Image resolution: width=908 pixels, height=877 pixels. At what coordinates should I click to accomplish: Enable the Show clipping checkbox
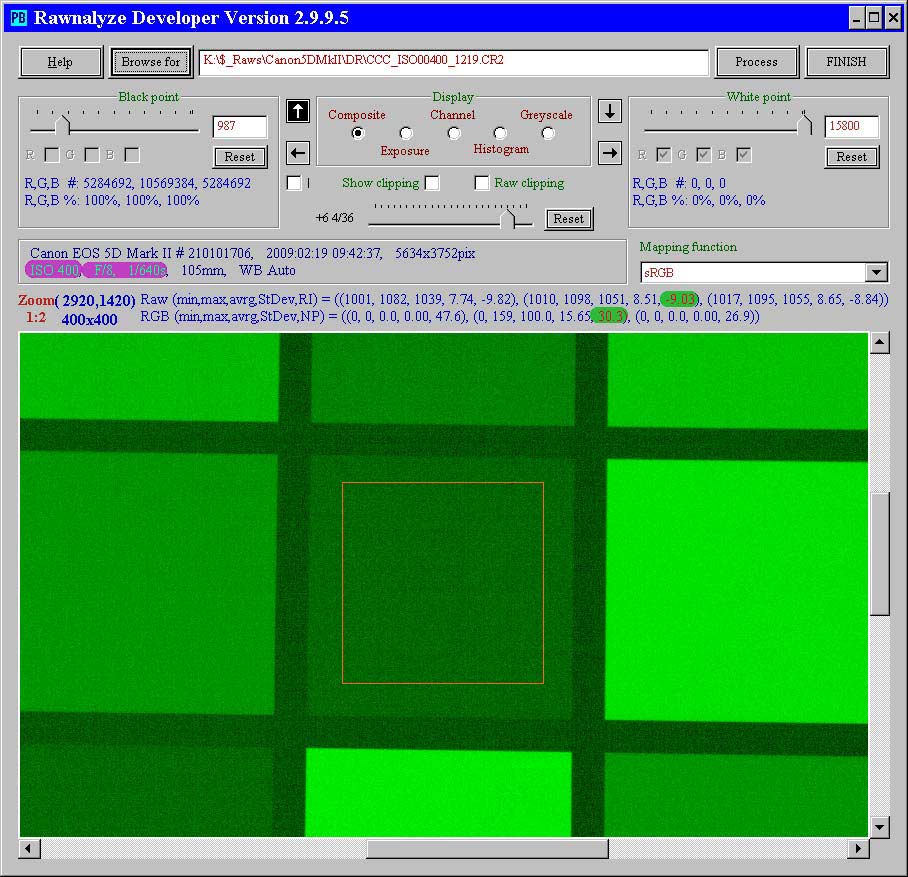(432, 183)
